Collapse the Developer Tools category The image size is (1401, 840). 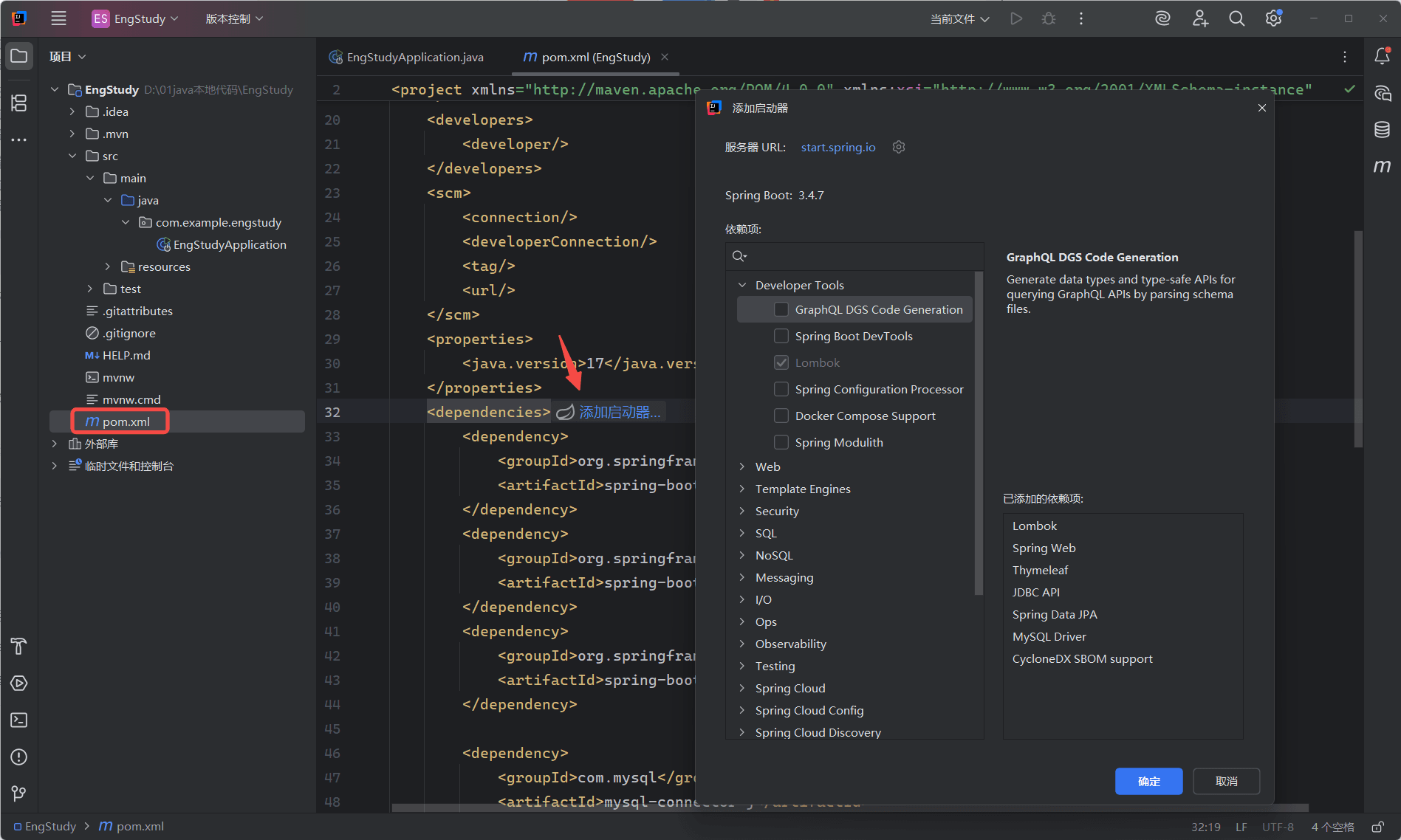coord(742,285)
